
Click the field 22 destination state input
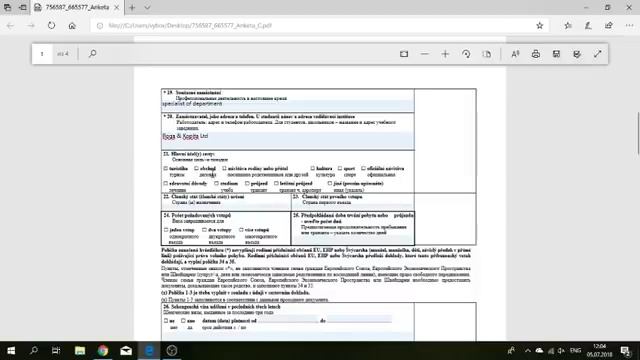[226, 207]
